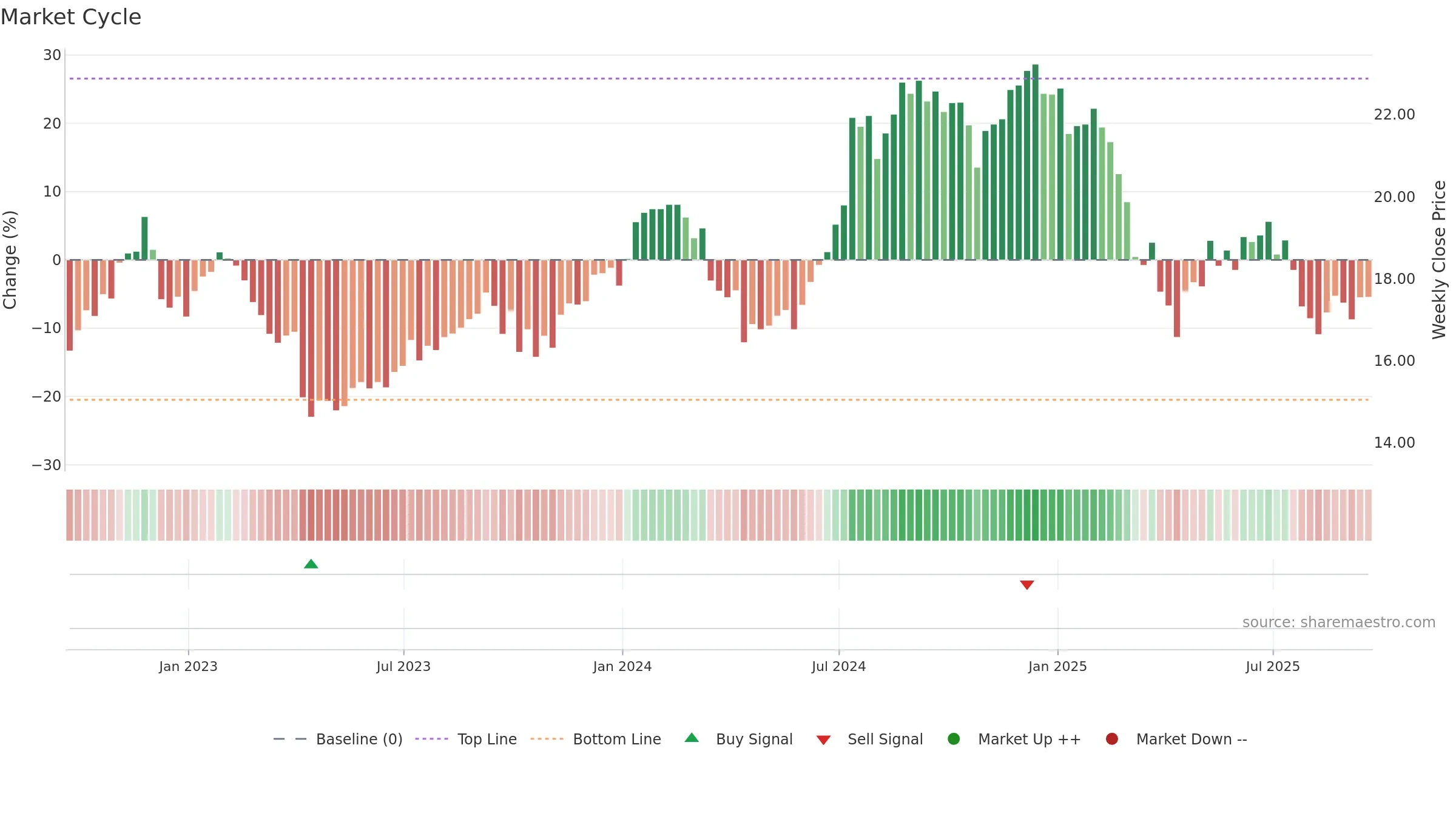Toggle the Sell Signal legend entry
Viewport: 1456px width, 819px height.
(869, 739)
